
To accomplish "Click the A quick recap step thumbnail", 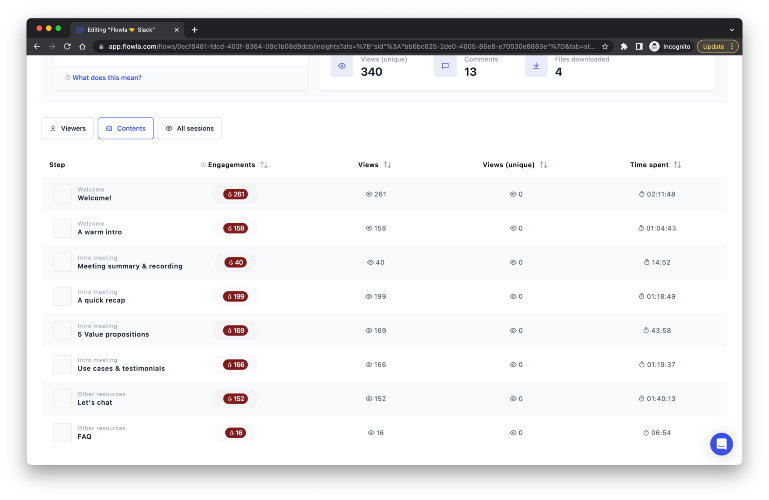I will point(62,297).
